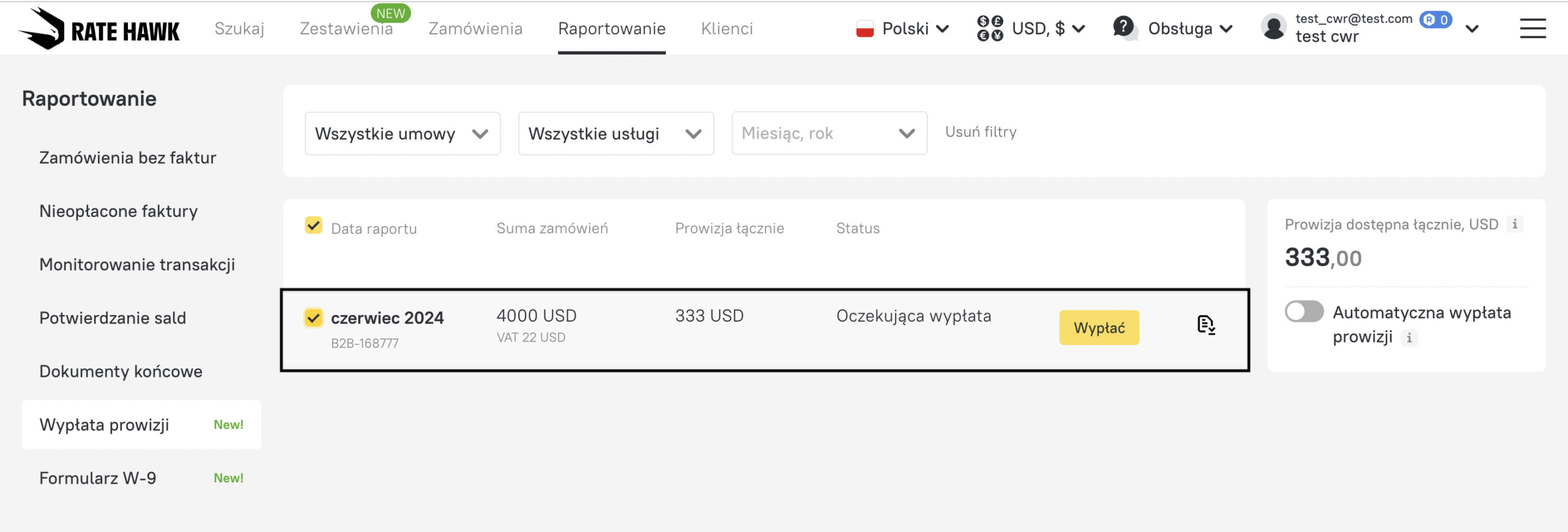The height and width of the screenshot is (532, 1568).
Task: Open the Wszystkie umowy dropdown
Action: 402,134
